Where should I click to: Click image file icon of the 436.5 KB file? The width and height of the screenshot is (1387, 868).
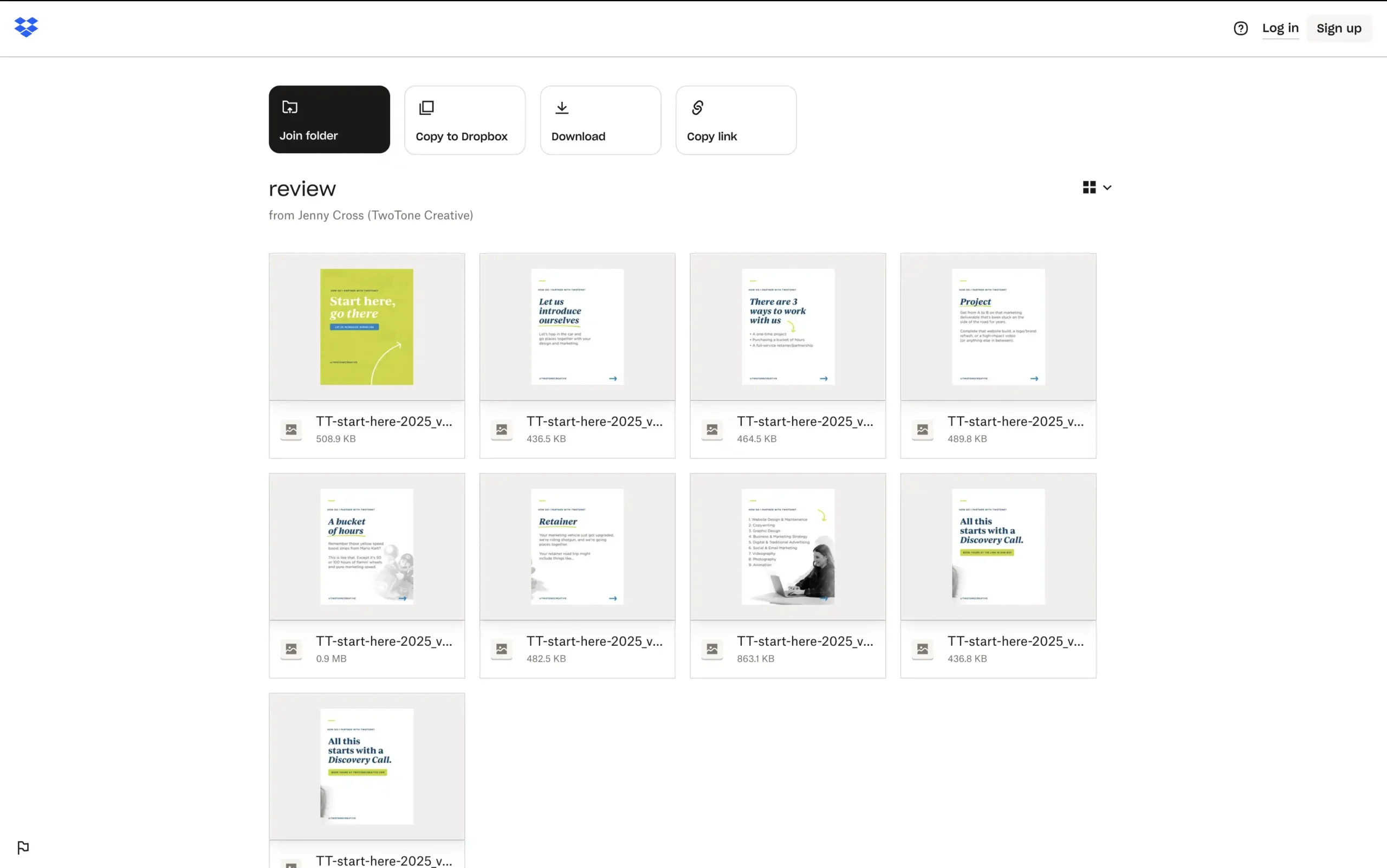(x=501, y=430)
